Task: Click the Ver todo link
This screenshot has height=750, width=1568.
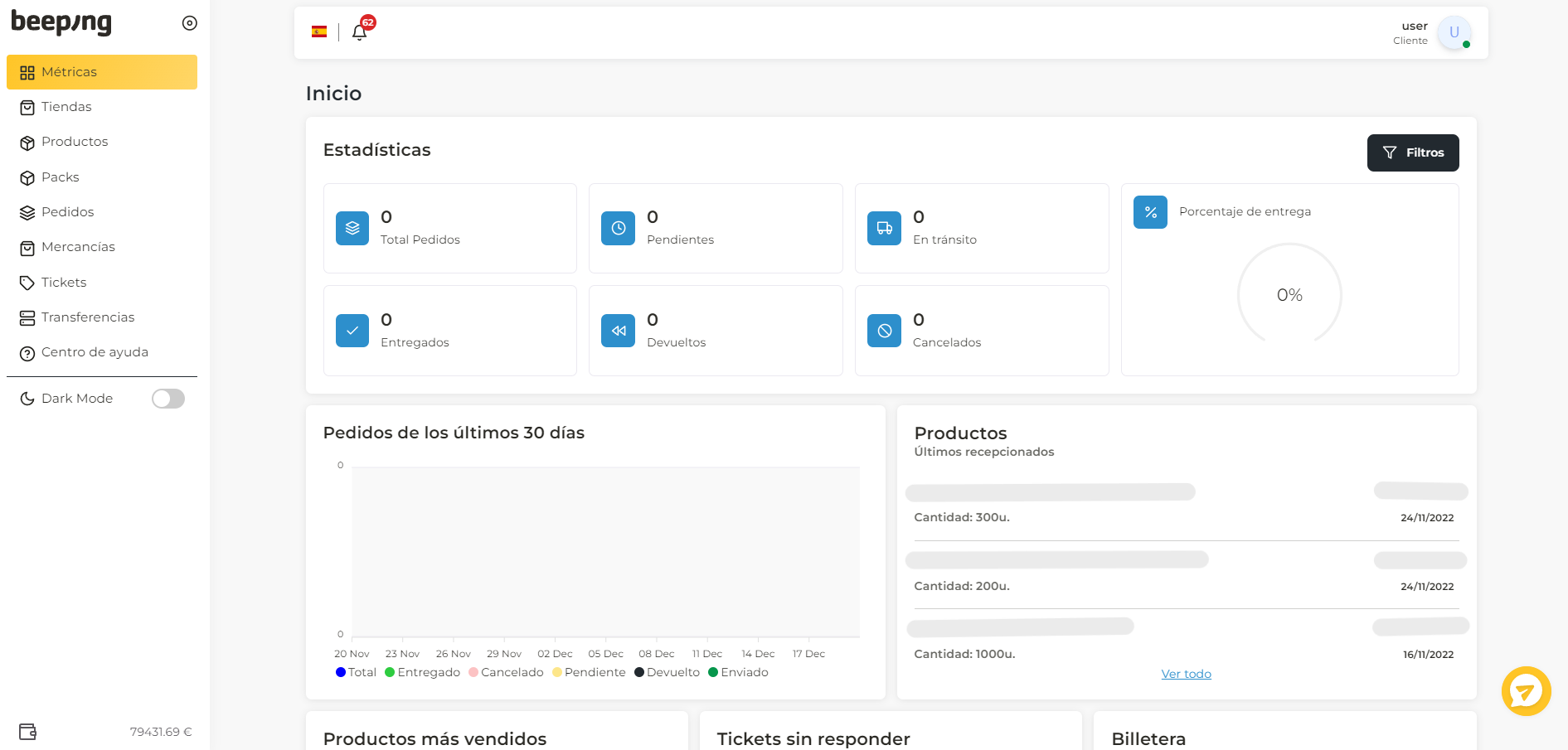Action: 1186,674
